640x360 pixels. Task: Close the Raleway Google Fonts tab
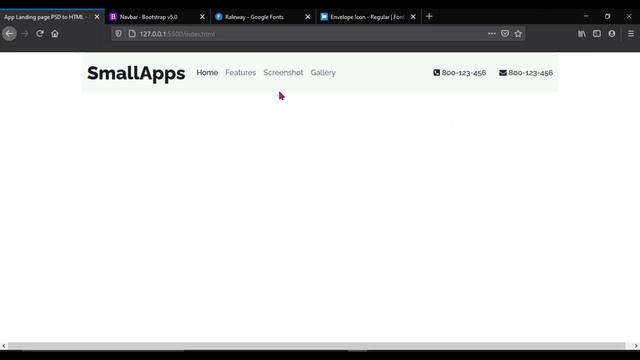308,17
